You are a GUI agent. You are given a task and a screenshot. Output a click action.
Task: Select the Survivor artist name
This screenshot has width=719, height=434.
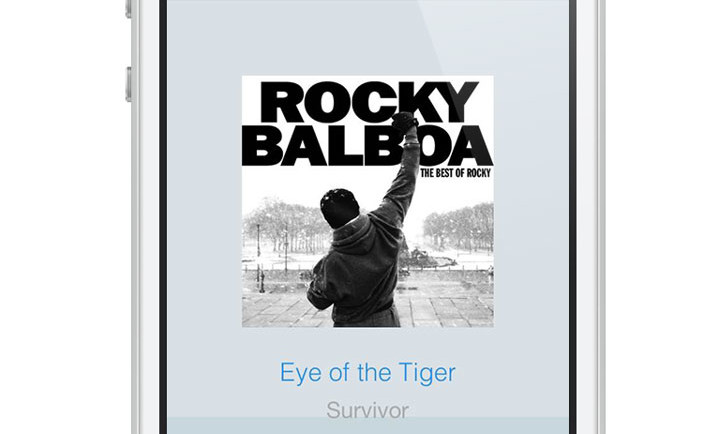[368, 410]
